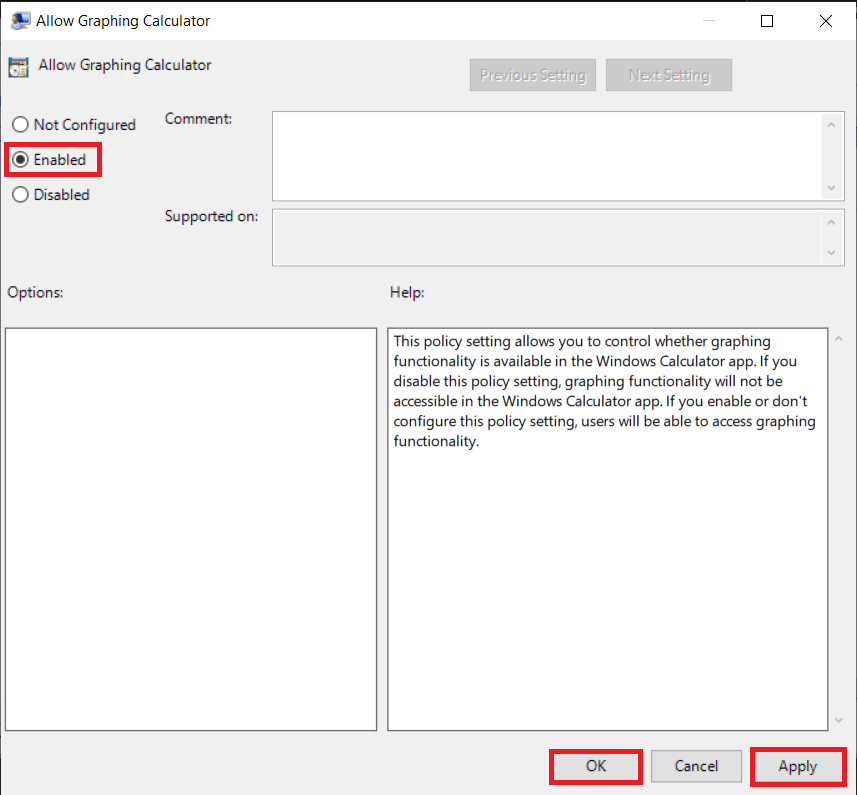Apply the policy setting
857x795 pixels.
coord(797,766)
